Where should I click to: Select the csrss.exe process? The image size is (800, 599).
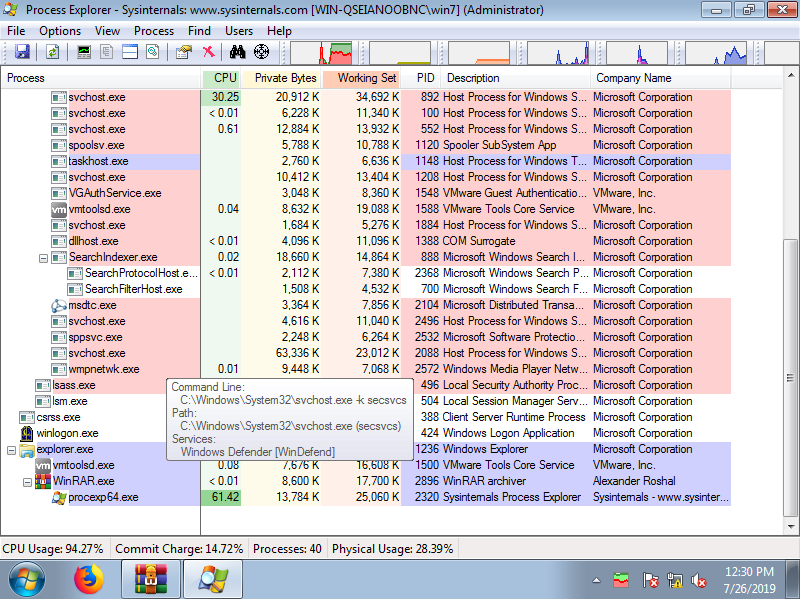tap(58, 417)
